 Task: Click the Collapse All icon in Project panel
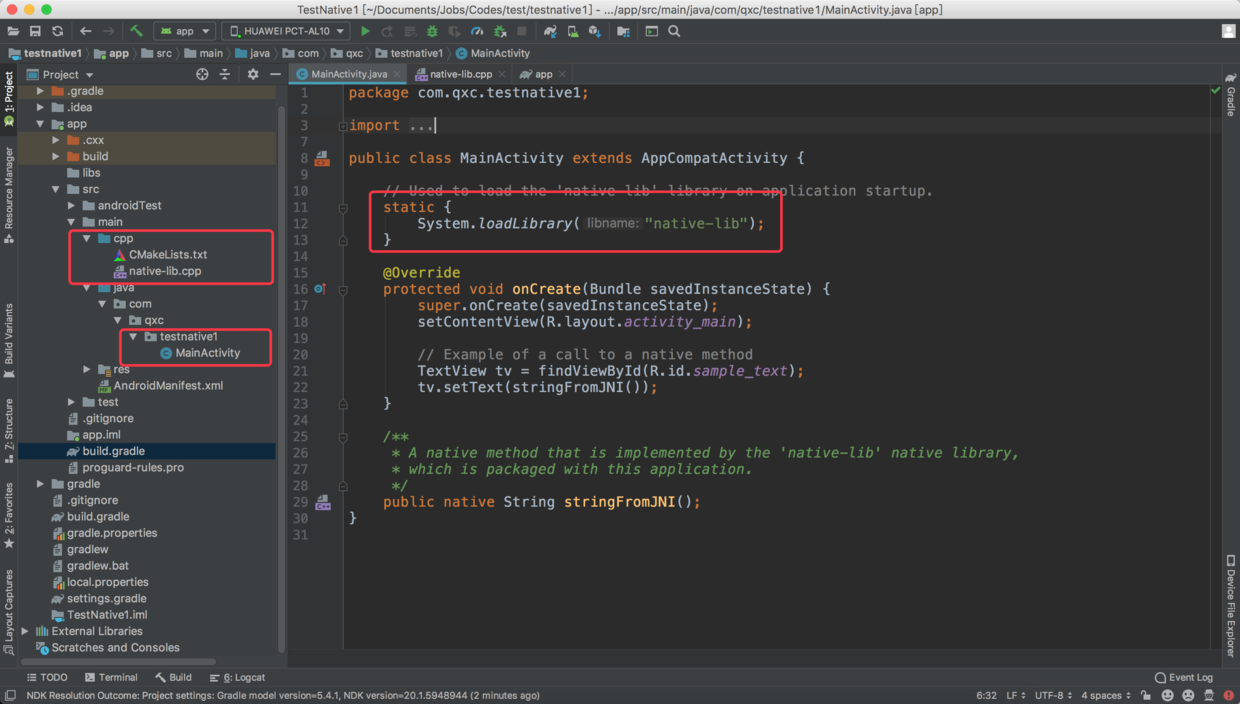pos(225,74)
